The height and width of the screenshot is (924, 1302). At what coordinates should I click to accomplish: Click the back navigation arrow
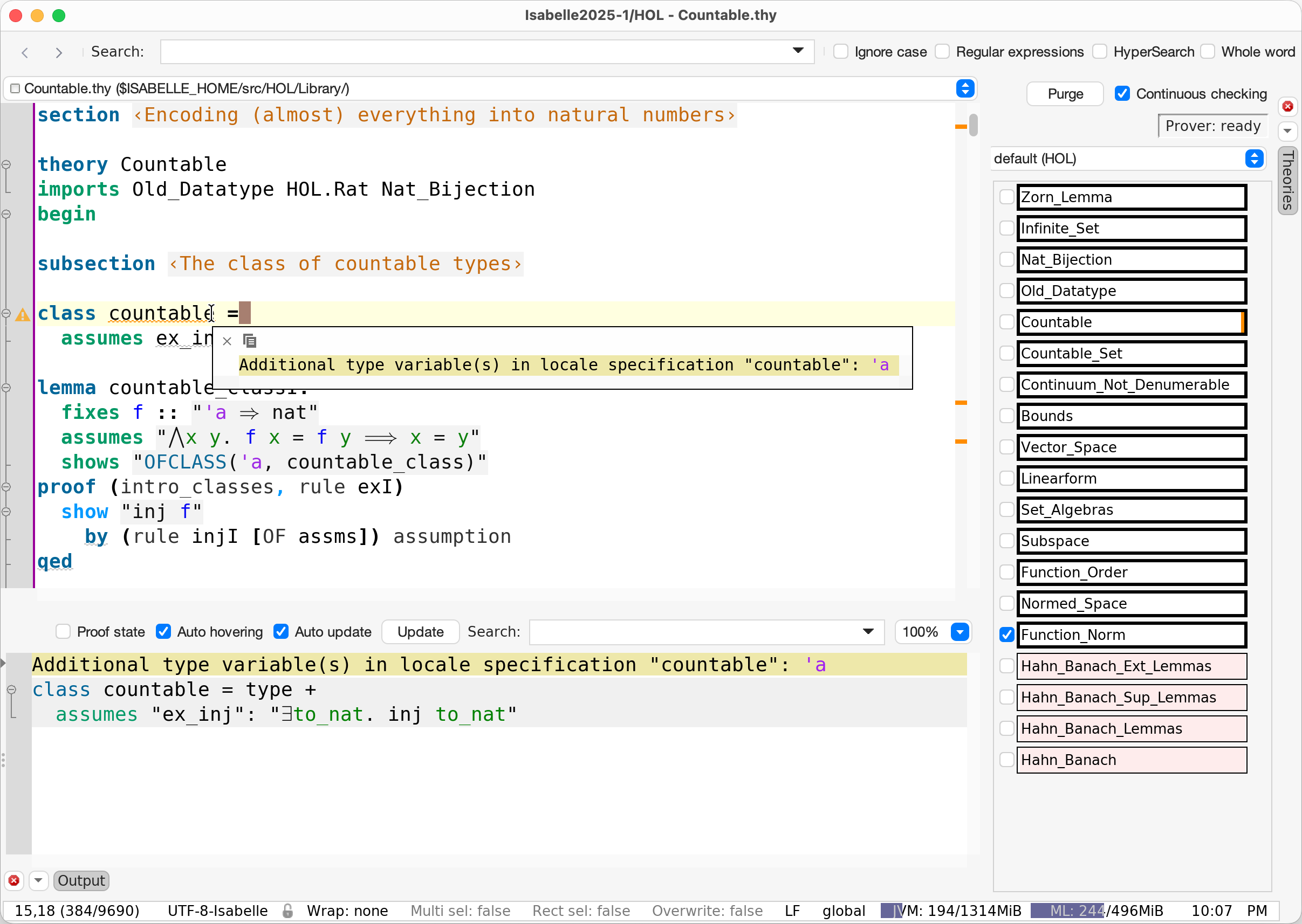25,52
